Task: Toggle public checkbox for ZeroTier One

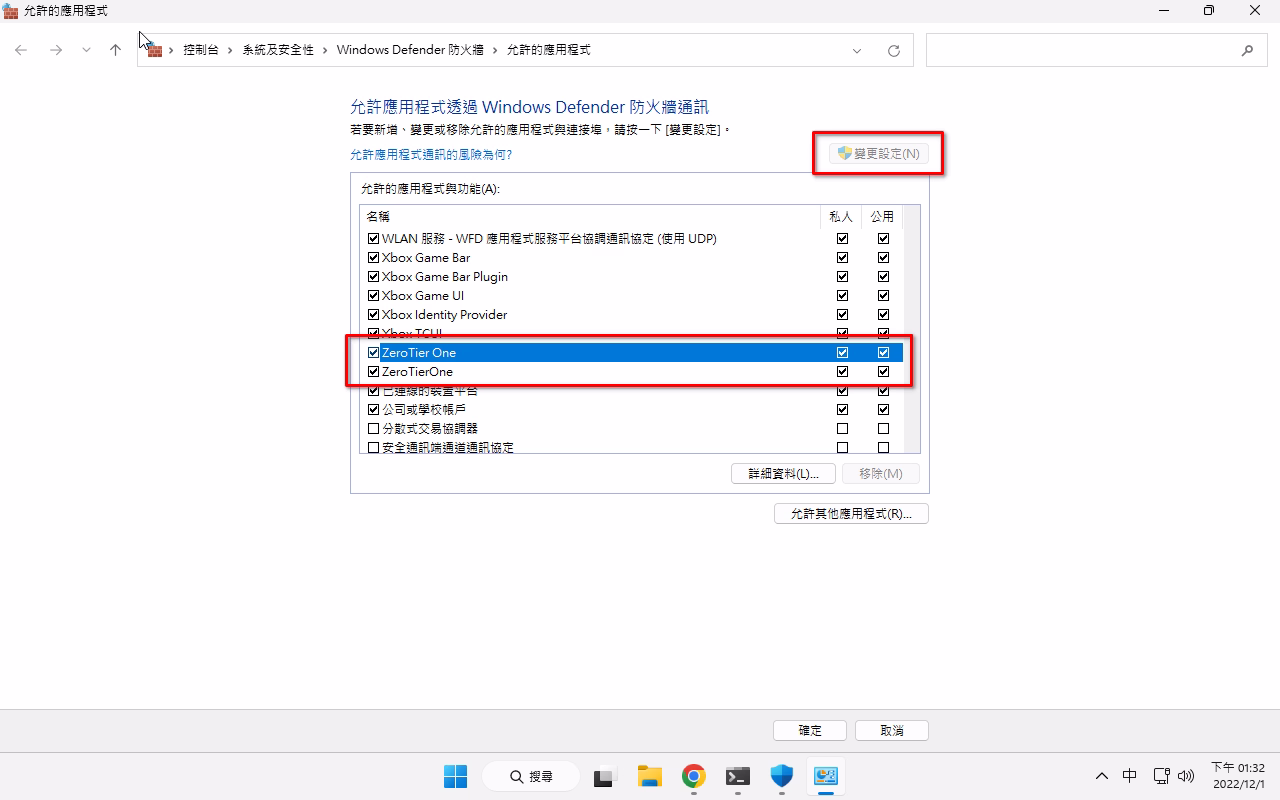Action: tap(883, 353)
